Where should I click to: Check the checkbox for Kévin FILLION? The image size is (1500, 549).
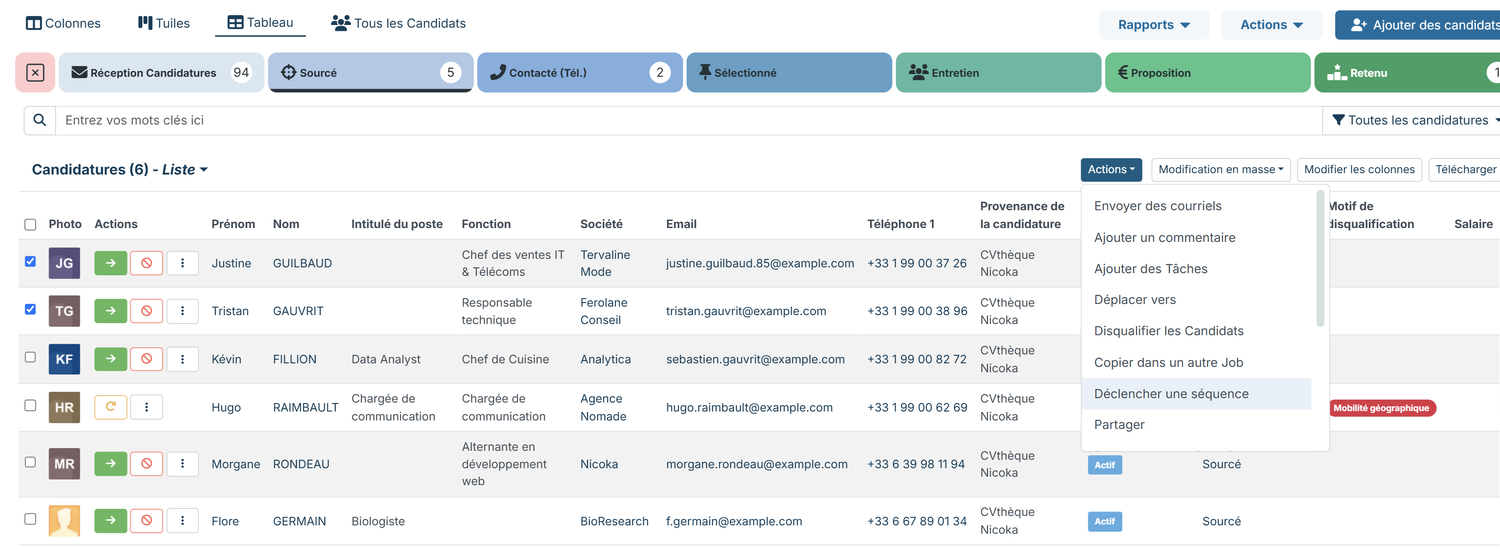30,357
